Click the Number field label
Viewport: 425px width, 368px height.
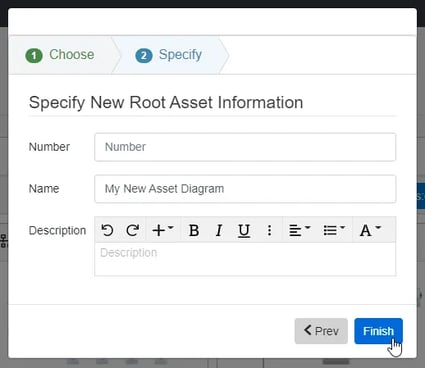pyautogui.click(x=49, y=147)
